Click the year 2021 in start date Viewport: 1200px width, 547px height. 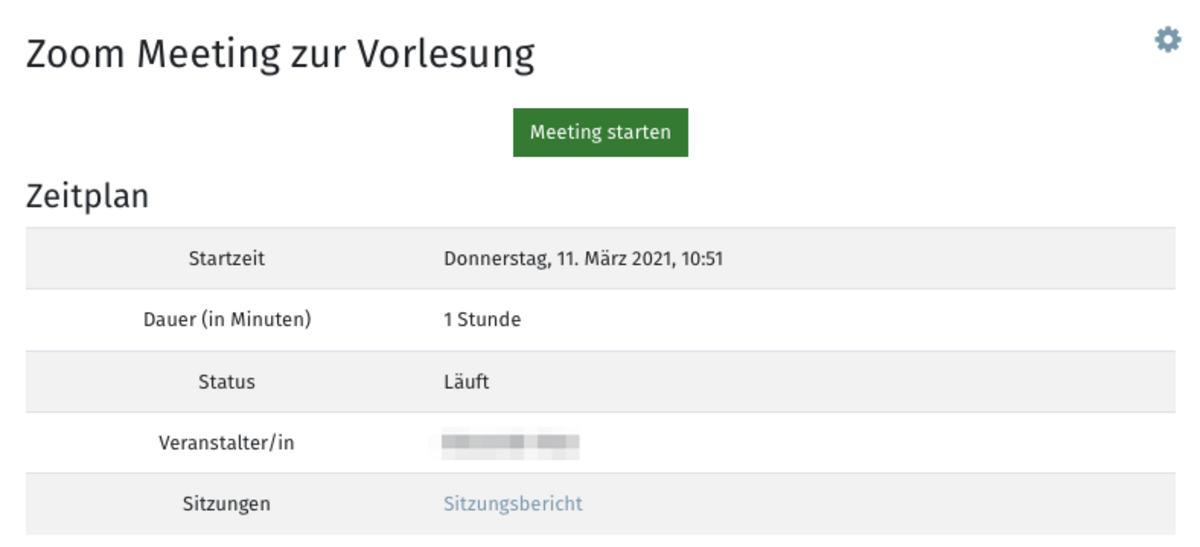pos(653,259)
